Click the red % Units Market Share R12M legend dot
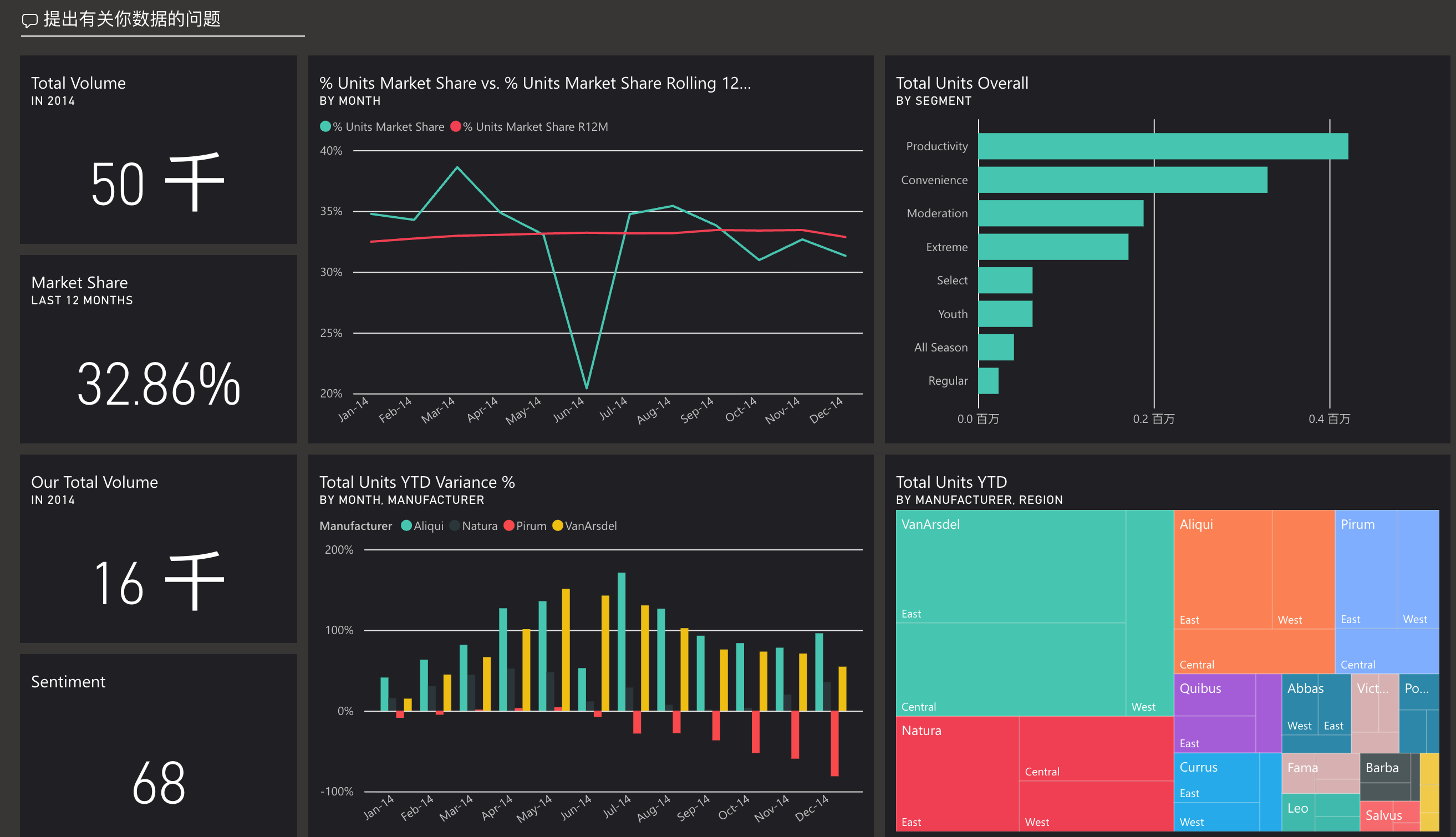 pos(455,126)
